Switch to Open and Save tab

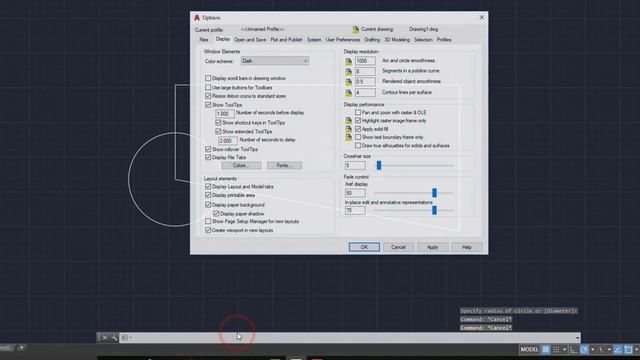point(250,40)
